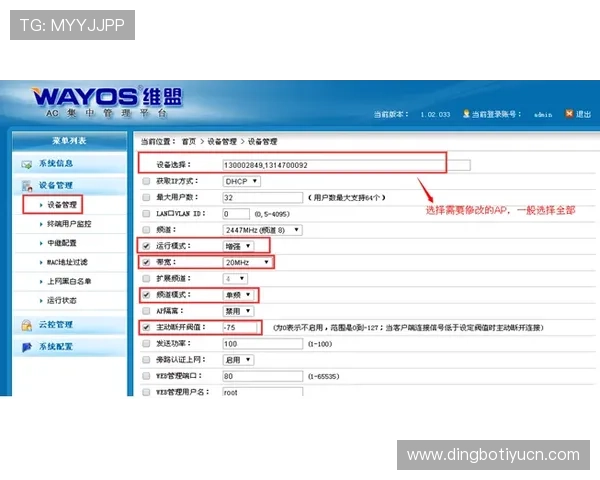
Task: Click the 系统信息 menu icon
Action: pos(26,164)
